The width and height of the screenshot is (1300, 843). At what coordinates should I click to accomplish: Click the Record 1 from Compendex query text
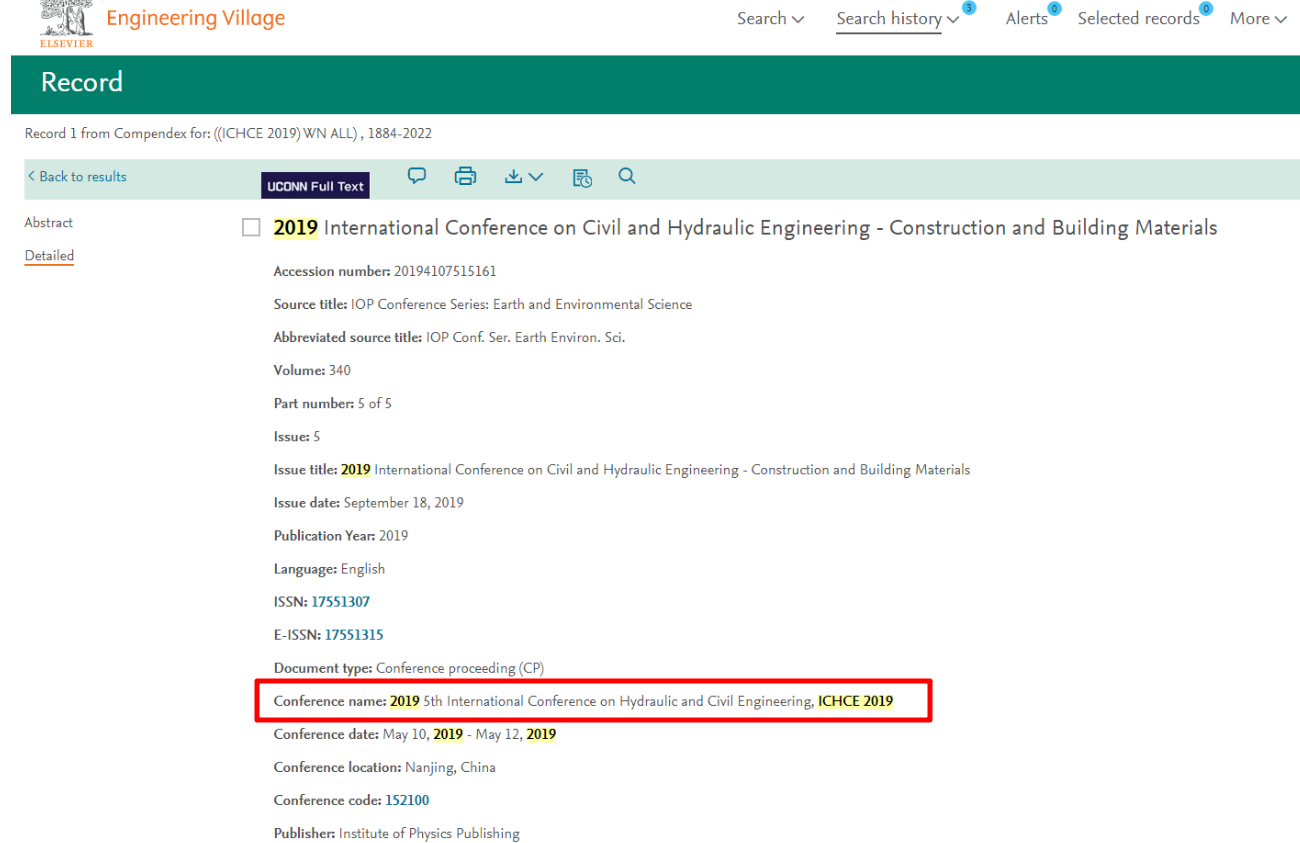(x=228, y=133)
